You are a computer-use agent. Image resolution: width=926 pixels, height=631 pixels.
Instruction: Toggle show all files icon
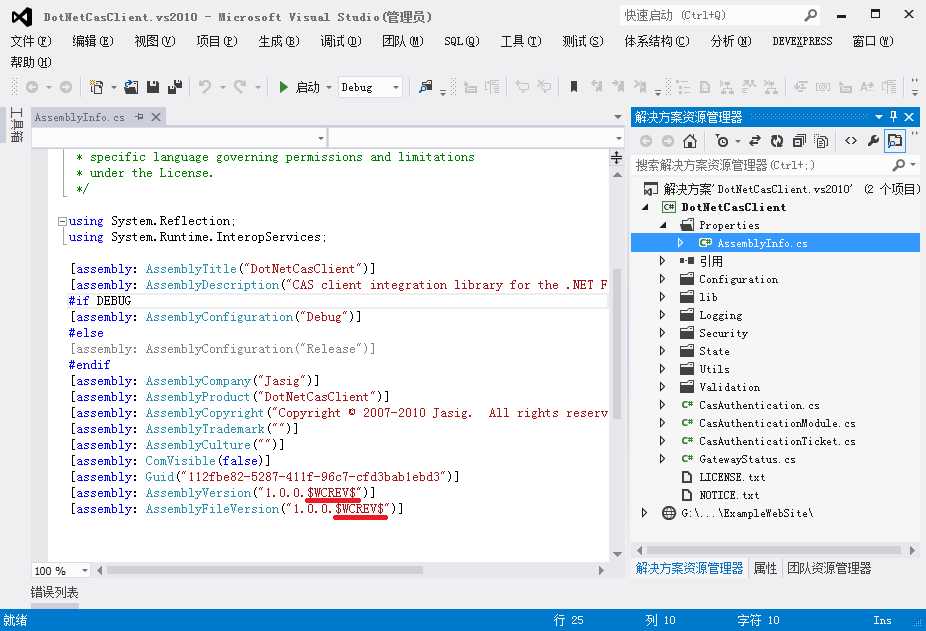click(821, 141)
